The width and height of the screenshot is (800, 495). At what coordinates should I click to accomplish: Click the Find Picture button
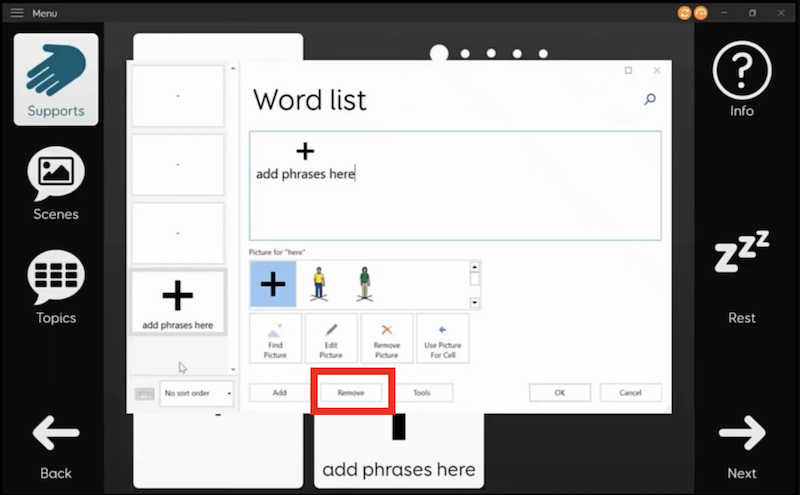click(275, 339)
